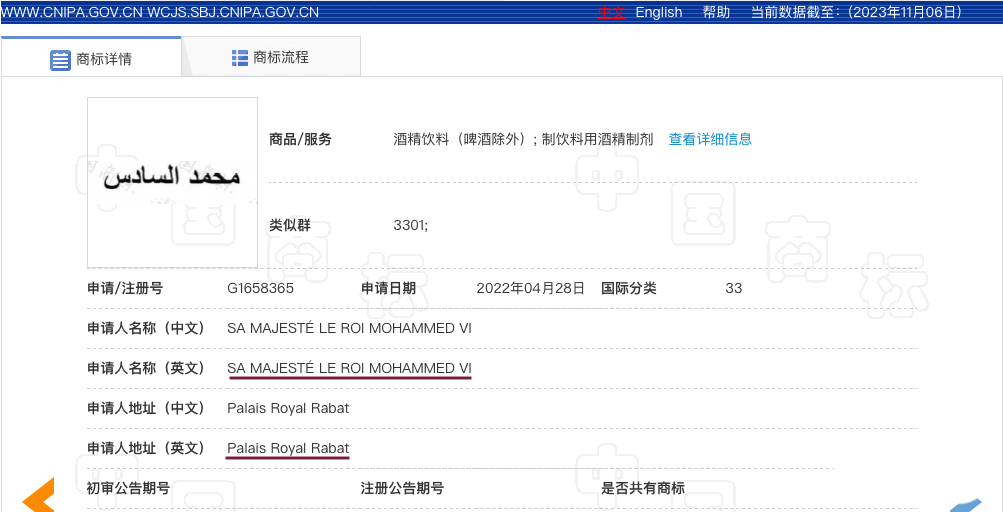Click the goods/services description text
Viewport: 1003px width, 512px height.
click(x=523, y=139)
